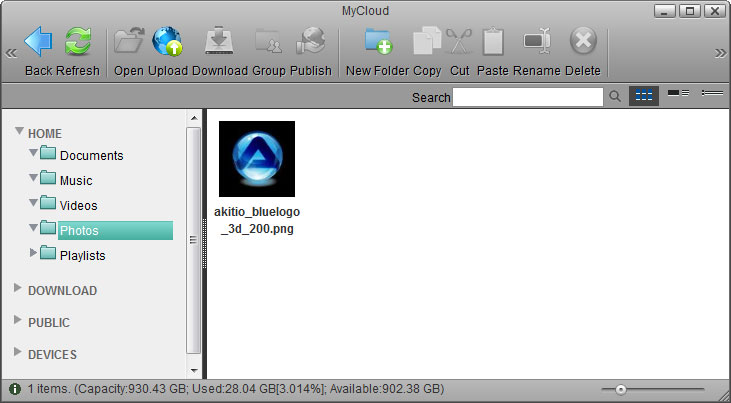Click the Rename toolbar icon
Viewport: 731px width, 403px height.
pos(537,42)
